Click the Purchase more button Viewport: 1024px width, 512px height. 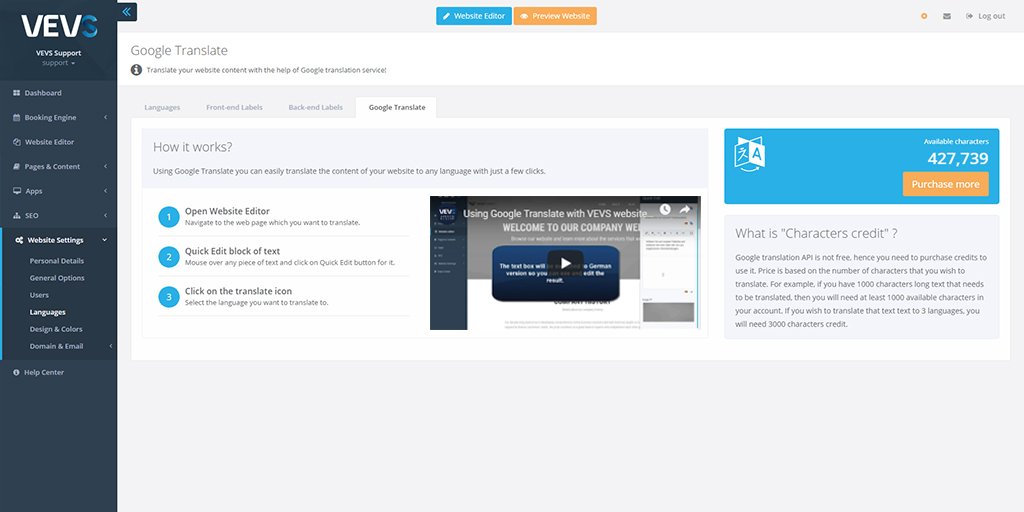point(945,184)
